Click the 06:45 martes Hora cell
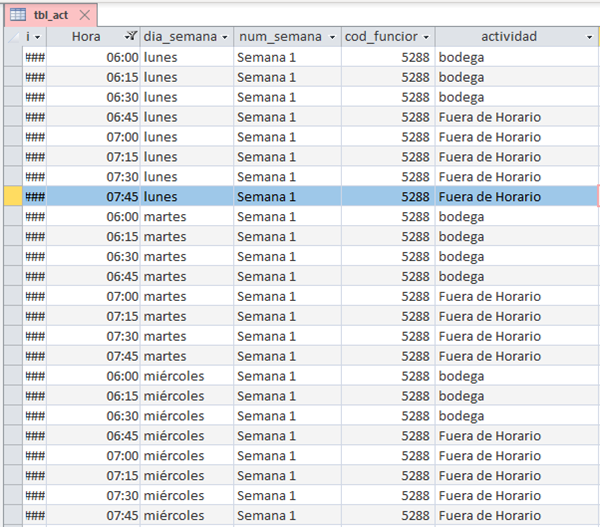The height and width of the screenshot is (527, 600). [x=93, y=277]
